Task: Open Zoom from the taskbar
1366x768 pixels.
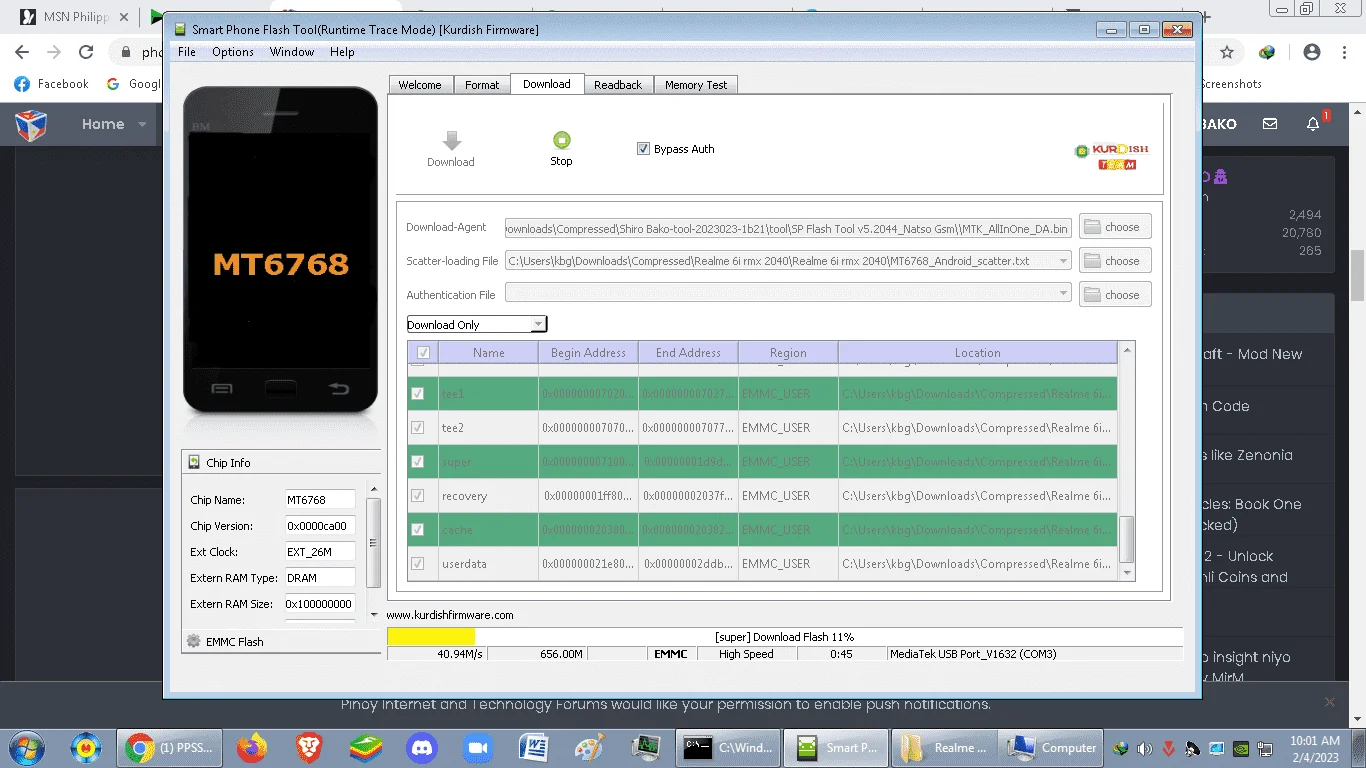Action: (x=478, y=747)
